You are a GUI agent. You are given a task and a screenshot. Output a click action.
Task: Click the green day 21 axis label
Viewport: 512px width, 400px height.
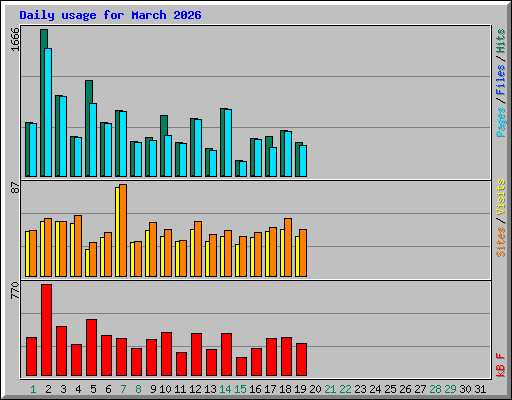point(330,389)
